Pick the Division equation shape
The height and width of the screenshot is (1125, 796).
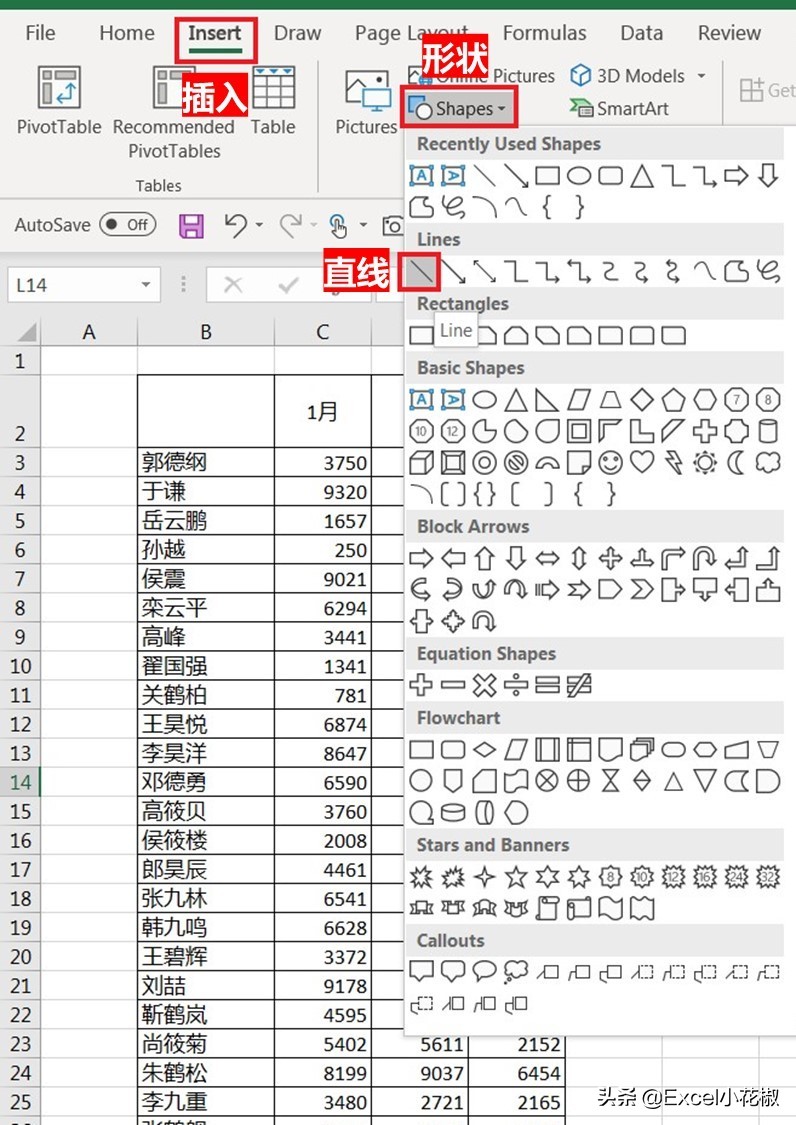516,685
